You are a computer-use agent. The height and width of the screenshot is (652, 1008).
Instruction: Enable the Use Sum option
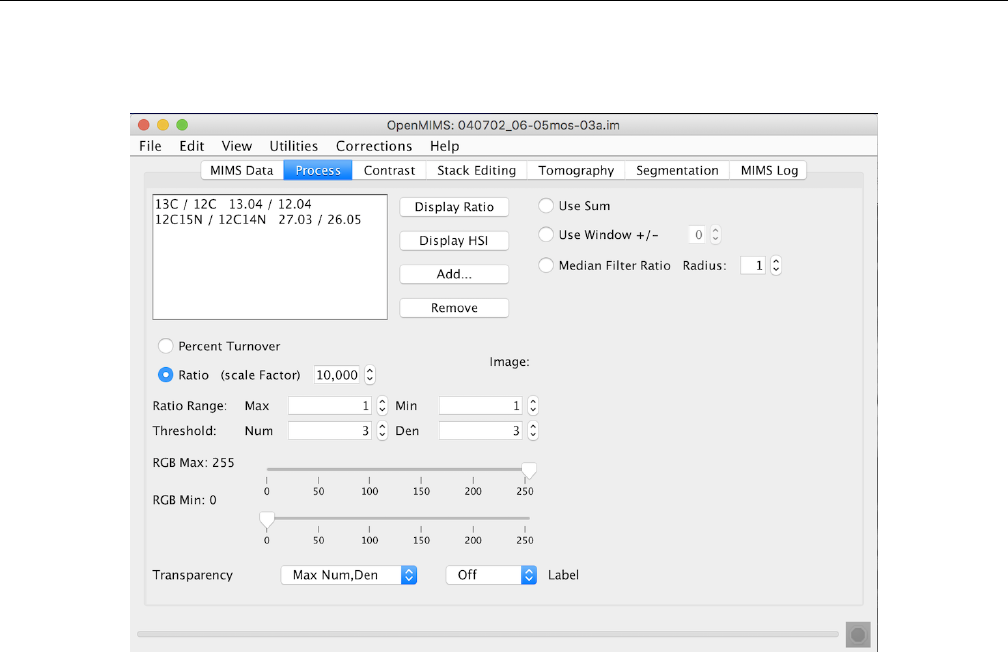point(546,206)
